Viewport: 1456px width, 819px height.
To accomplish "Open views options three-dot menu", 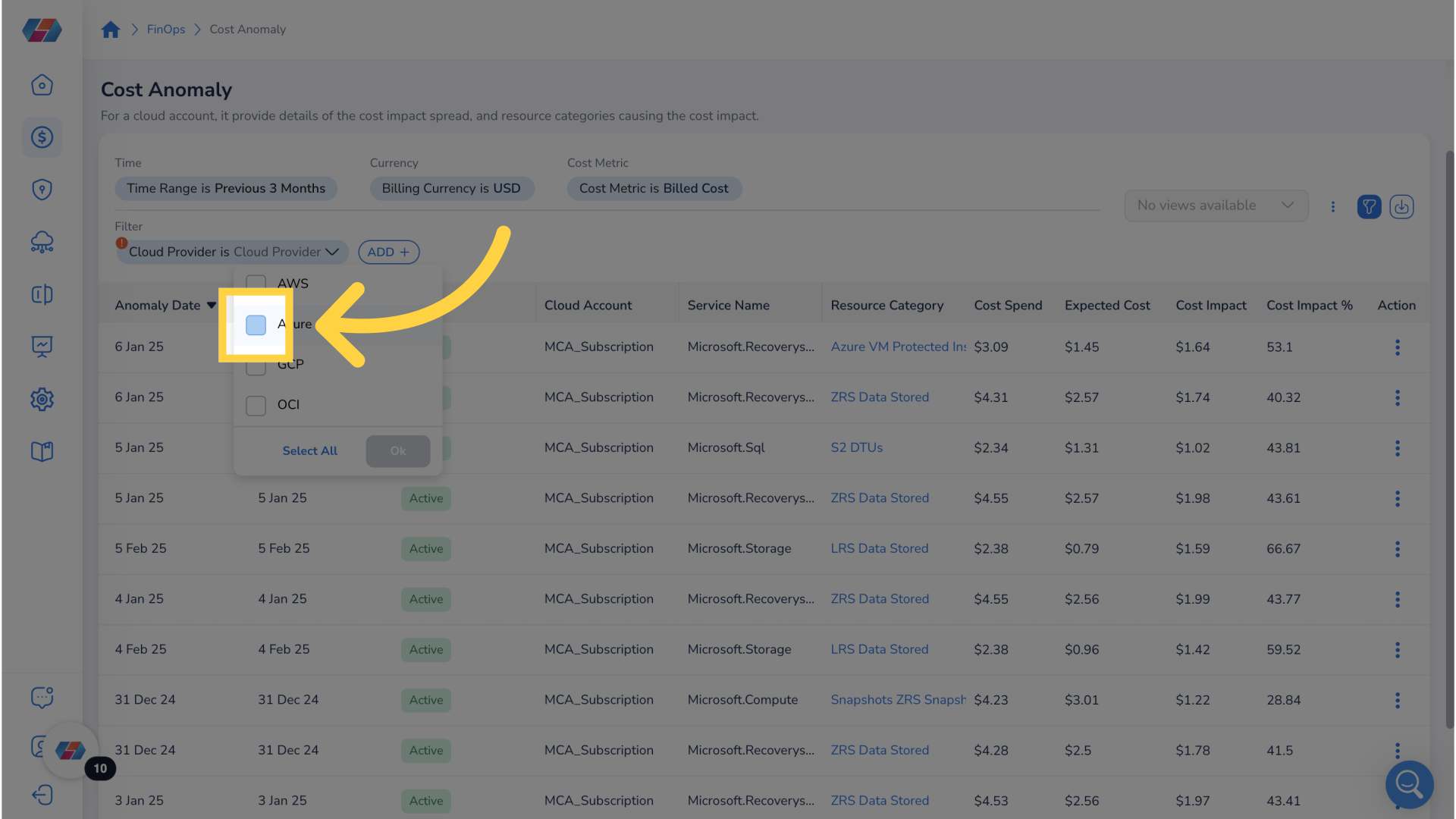I will click(1332, 206).
